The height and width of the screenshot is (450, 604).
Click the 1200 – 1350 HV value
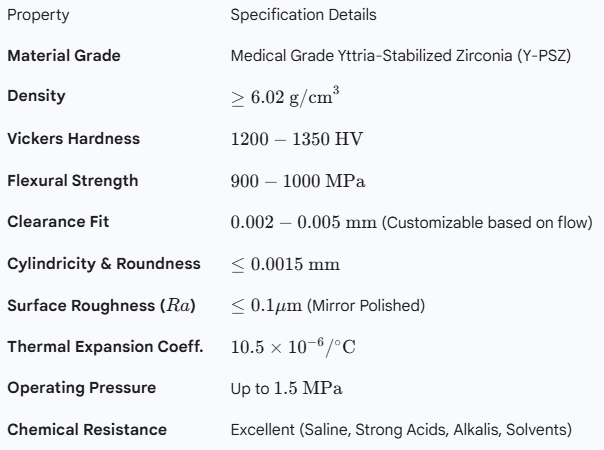278,138
